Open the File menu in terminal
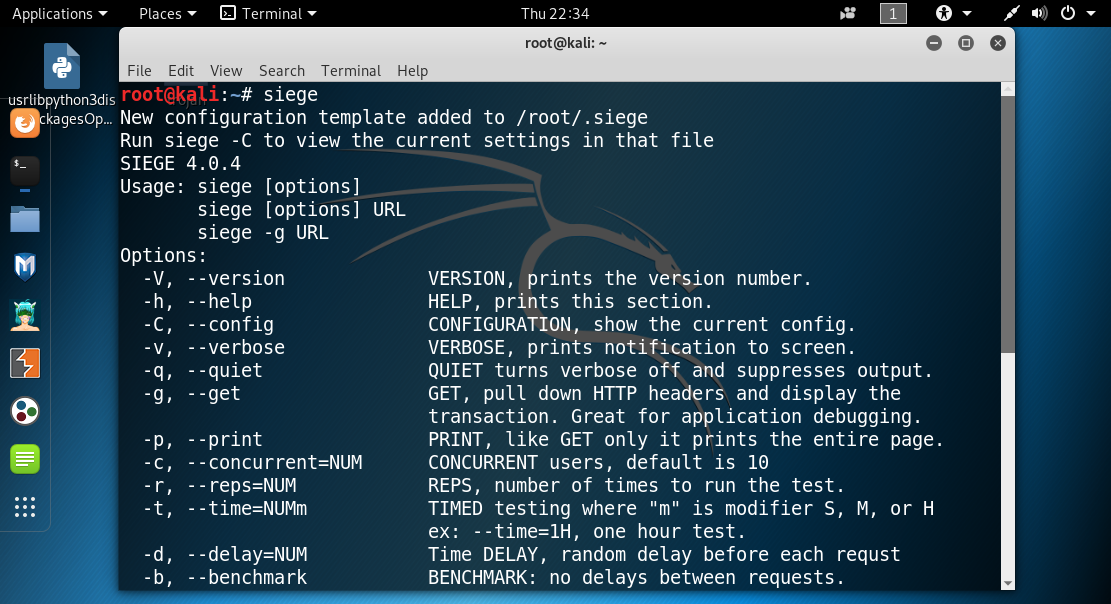 [139, 71]
